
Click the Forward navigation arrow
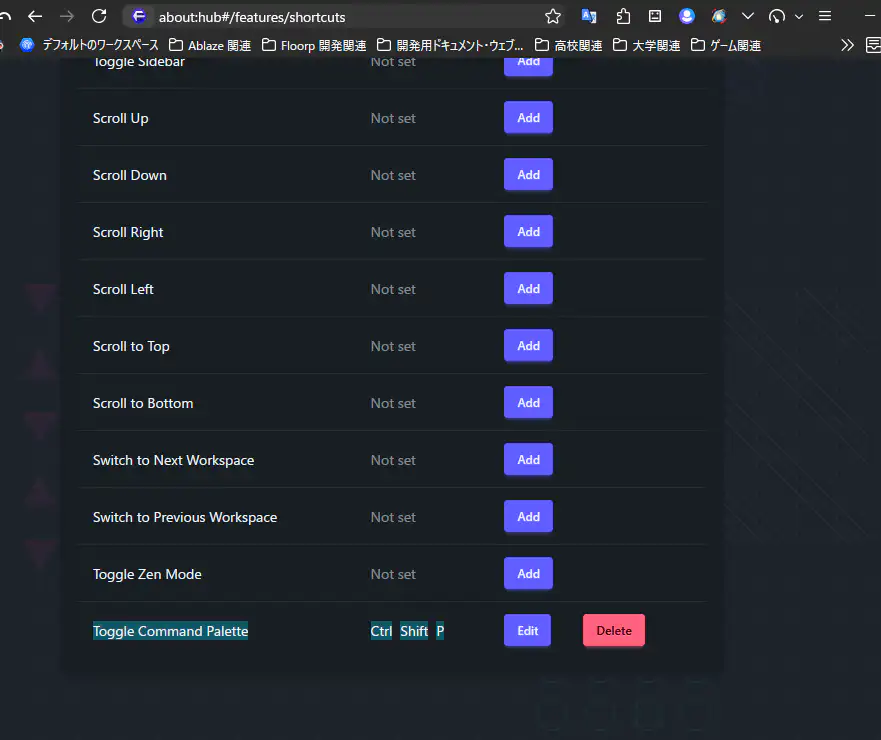[67, 17]
